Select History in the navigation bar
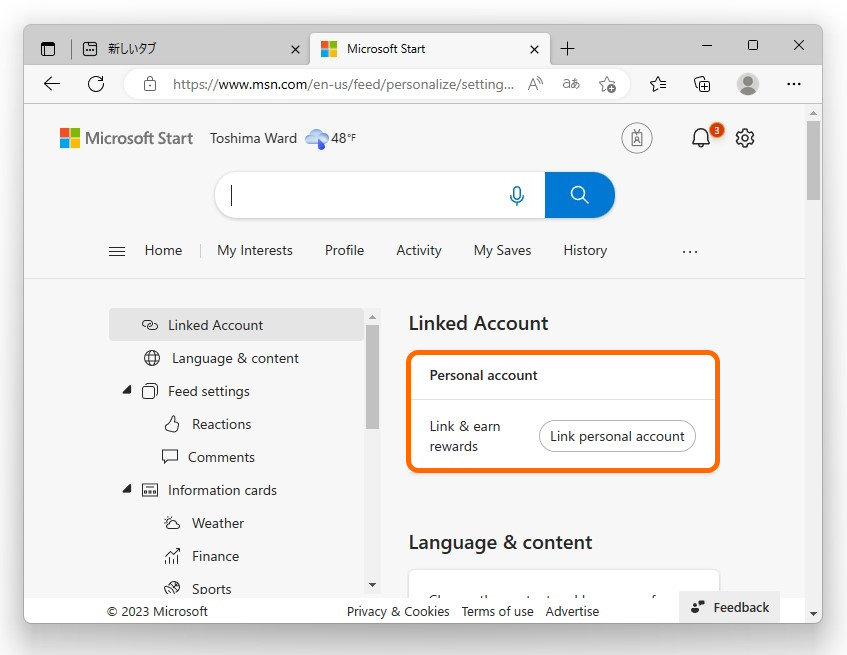847x655 pixels. click(x=584, y=250)
